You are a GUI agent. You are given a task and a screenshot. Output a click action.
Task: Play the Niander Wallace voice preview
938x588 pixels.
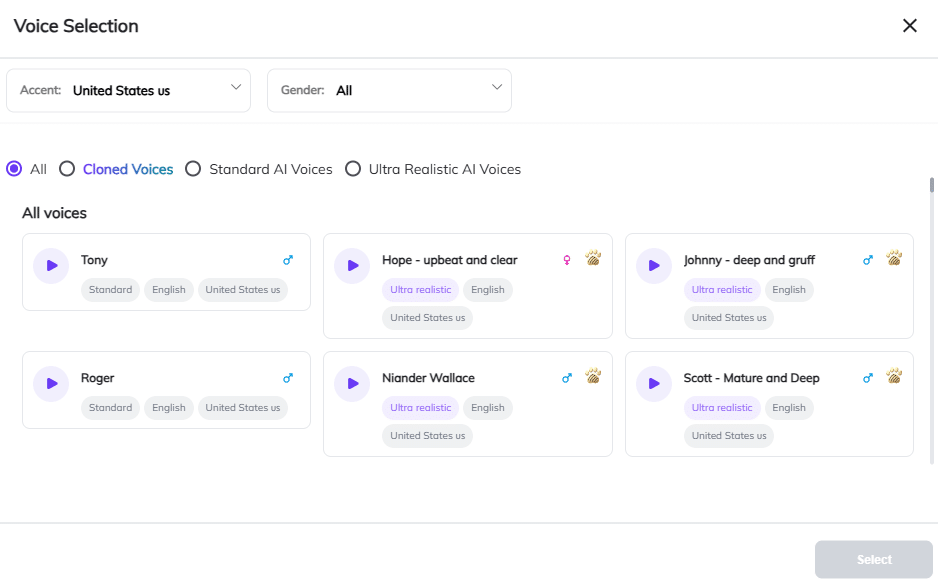coord(352,383)
